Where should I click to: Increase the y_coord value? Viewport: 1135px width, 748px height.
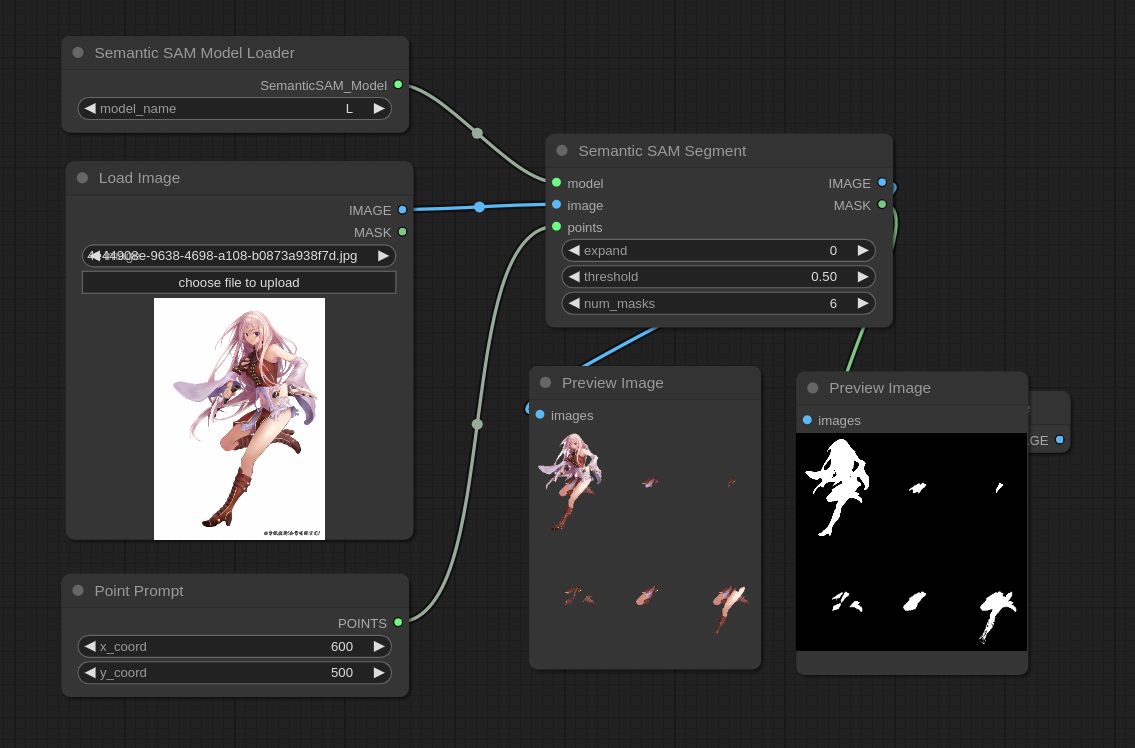point(379,673)
